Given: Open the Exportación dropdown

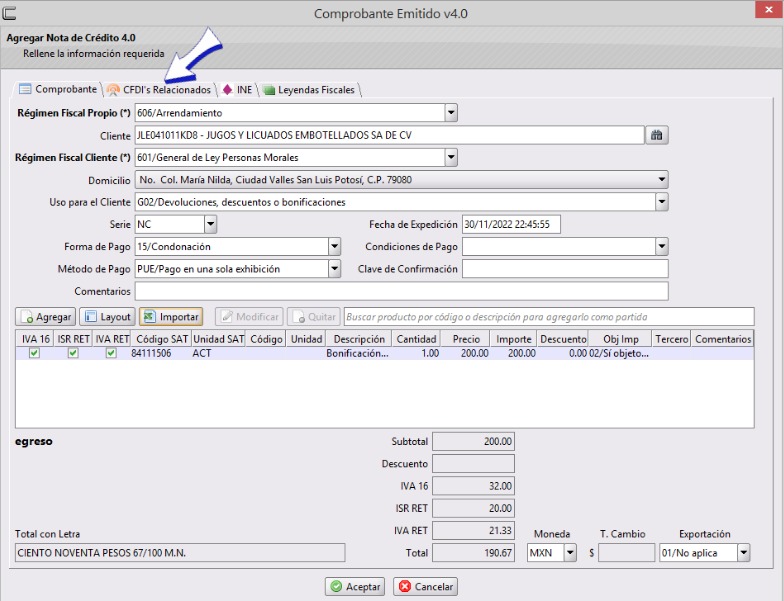Looking at the screenshot, I should [744, 553].
